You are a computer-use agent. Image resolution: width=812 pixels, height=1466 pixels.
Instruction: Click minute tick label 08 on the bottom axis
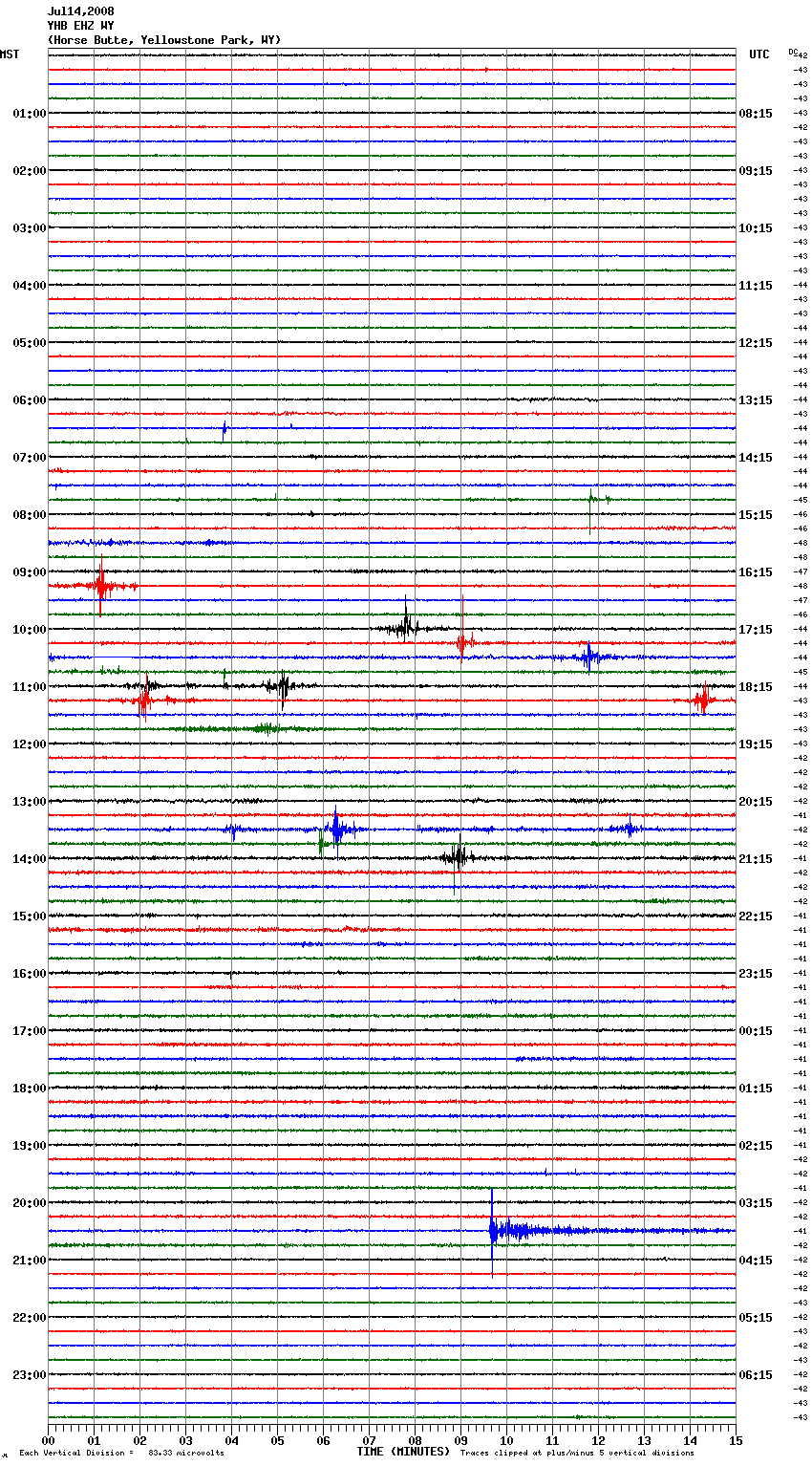[x=415, y=1440]
